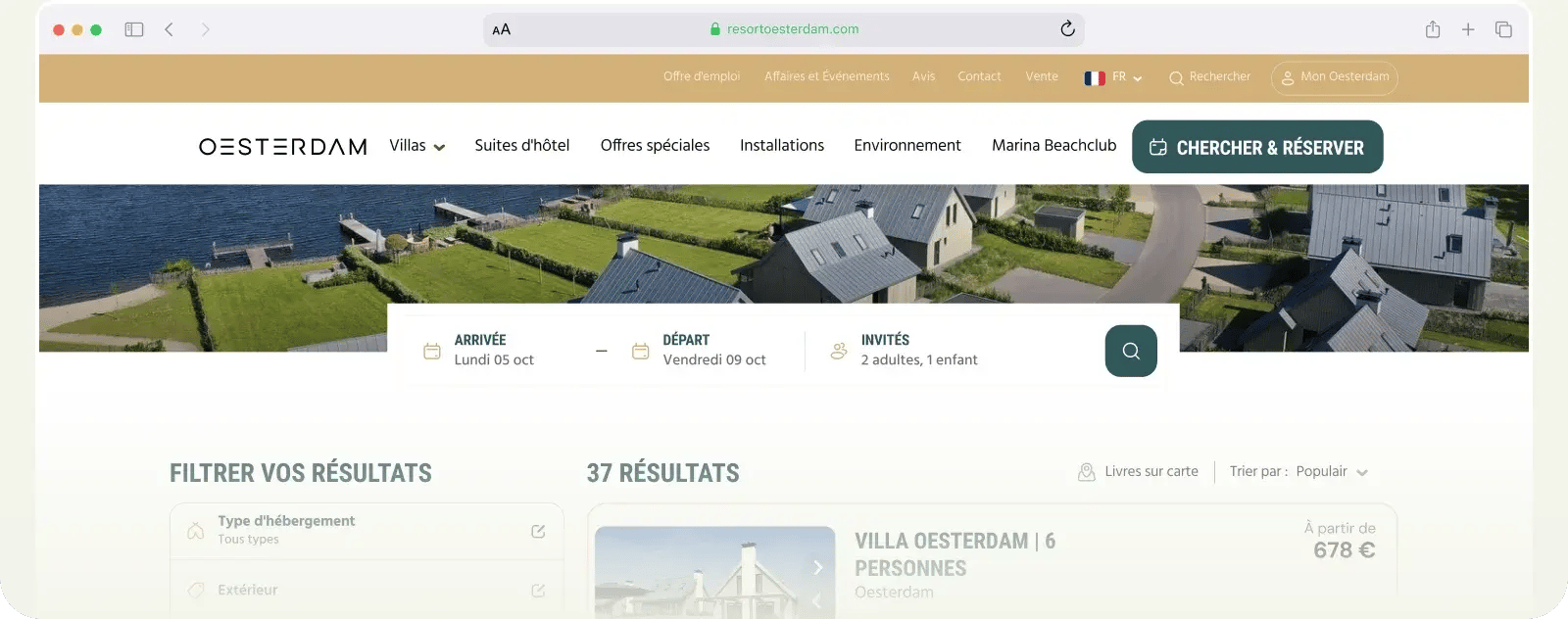
Task: Edit the Type d'hébergement filter
Action: coord(538,531)
